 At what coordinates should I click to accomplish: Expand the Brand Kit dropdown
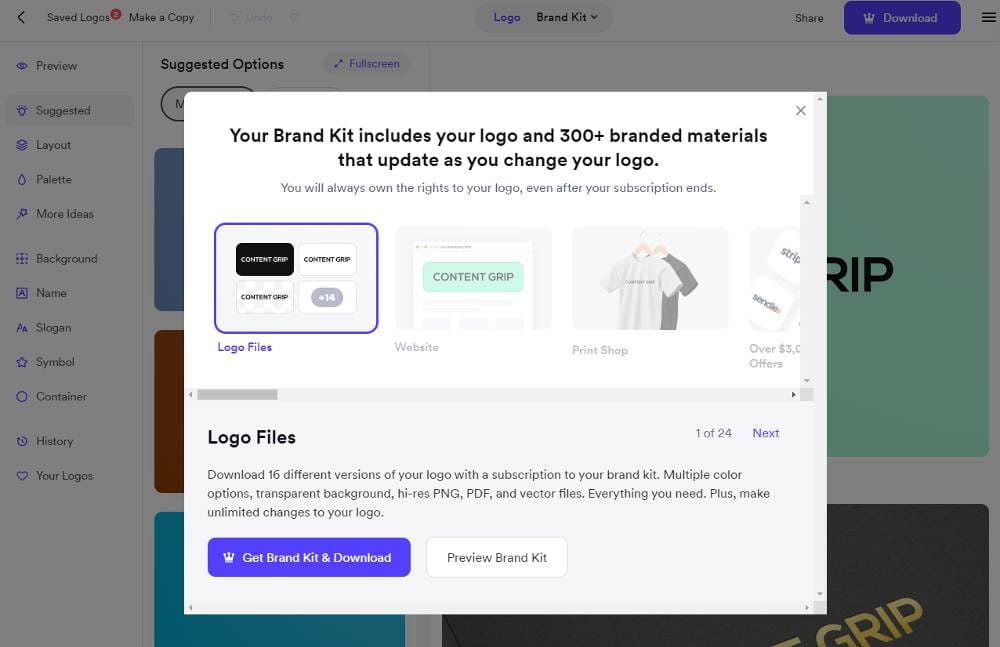tap(564, 17)
